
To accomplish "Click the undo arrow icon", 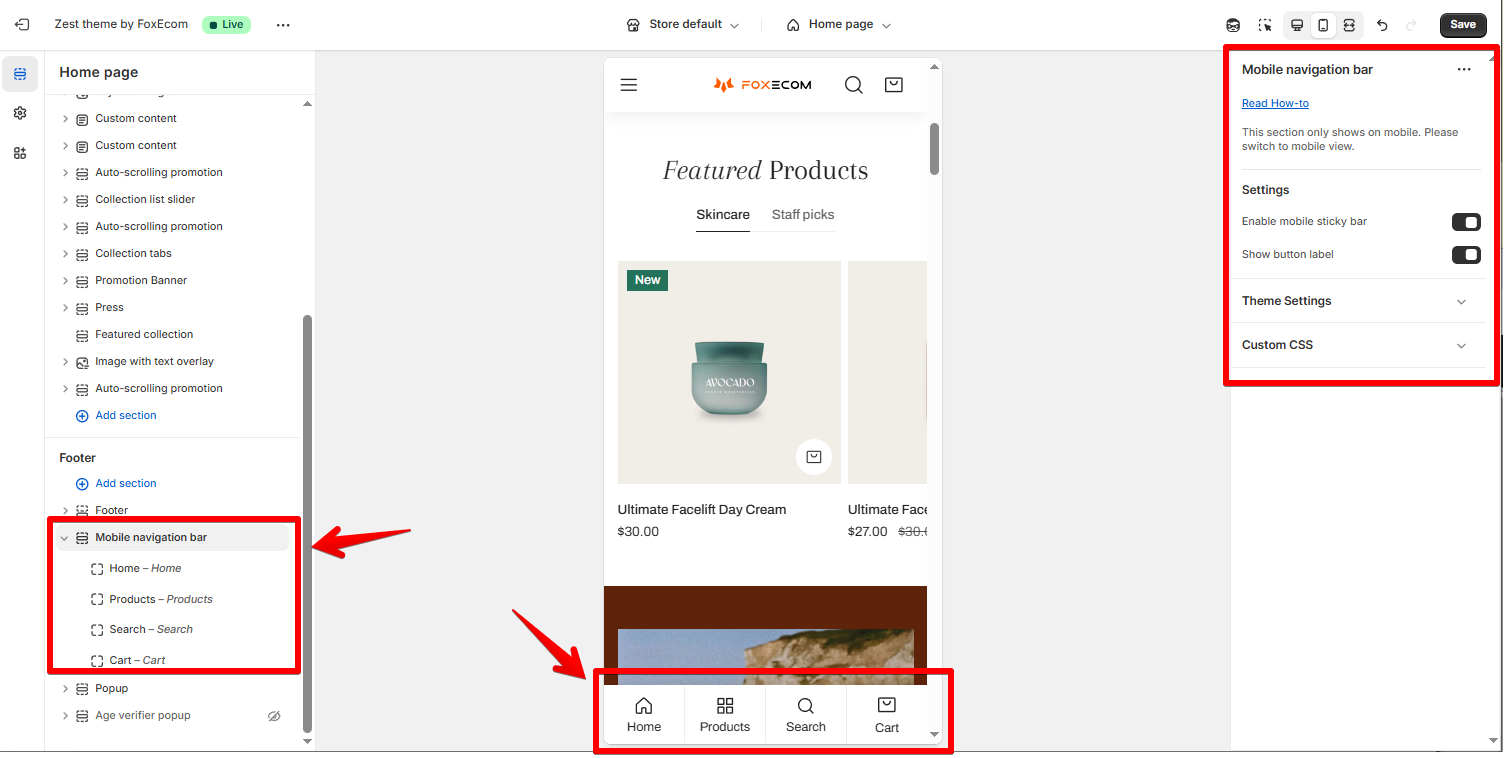I will point(1382,25).
